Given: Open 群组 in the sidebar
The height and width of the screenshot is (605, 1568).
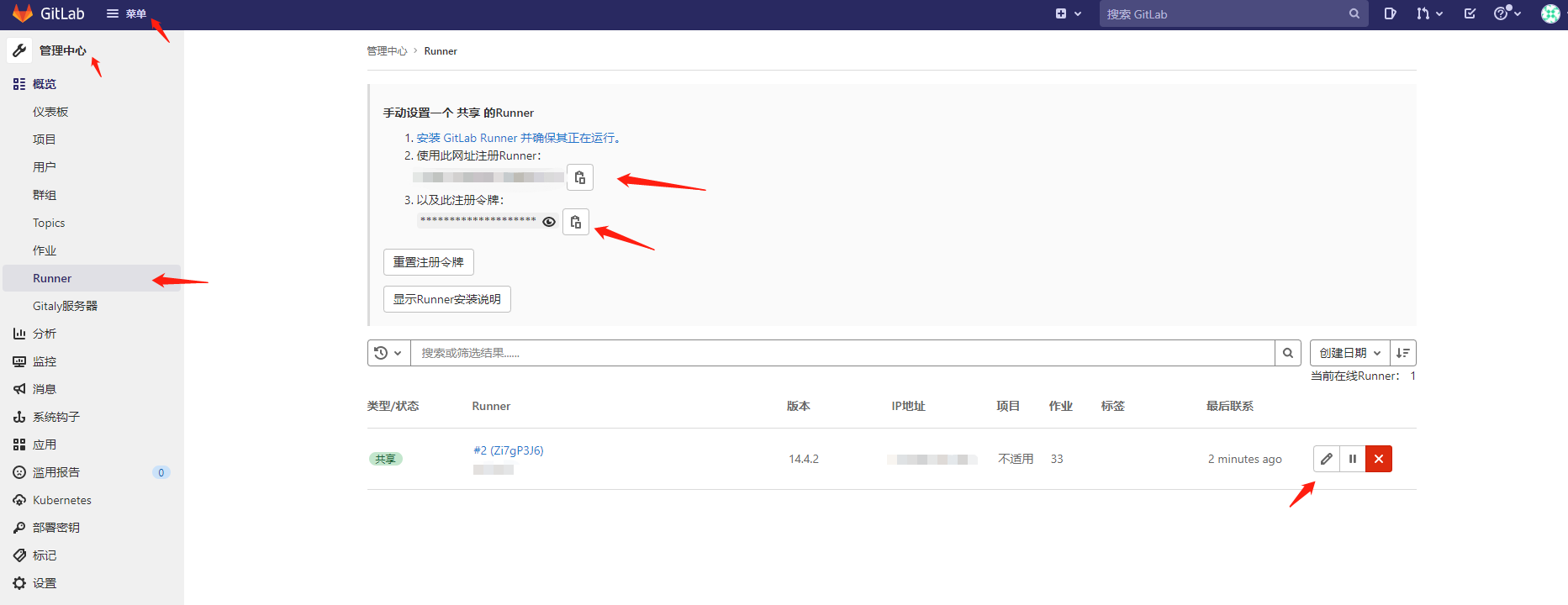Looking at the screenshot, I should click(44, 195).
